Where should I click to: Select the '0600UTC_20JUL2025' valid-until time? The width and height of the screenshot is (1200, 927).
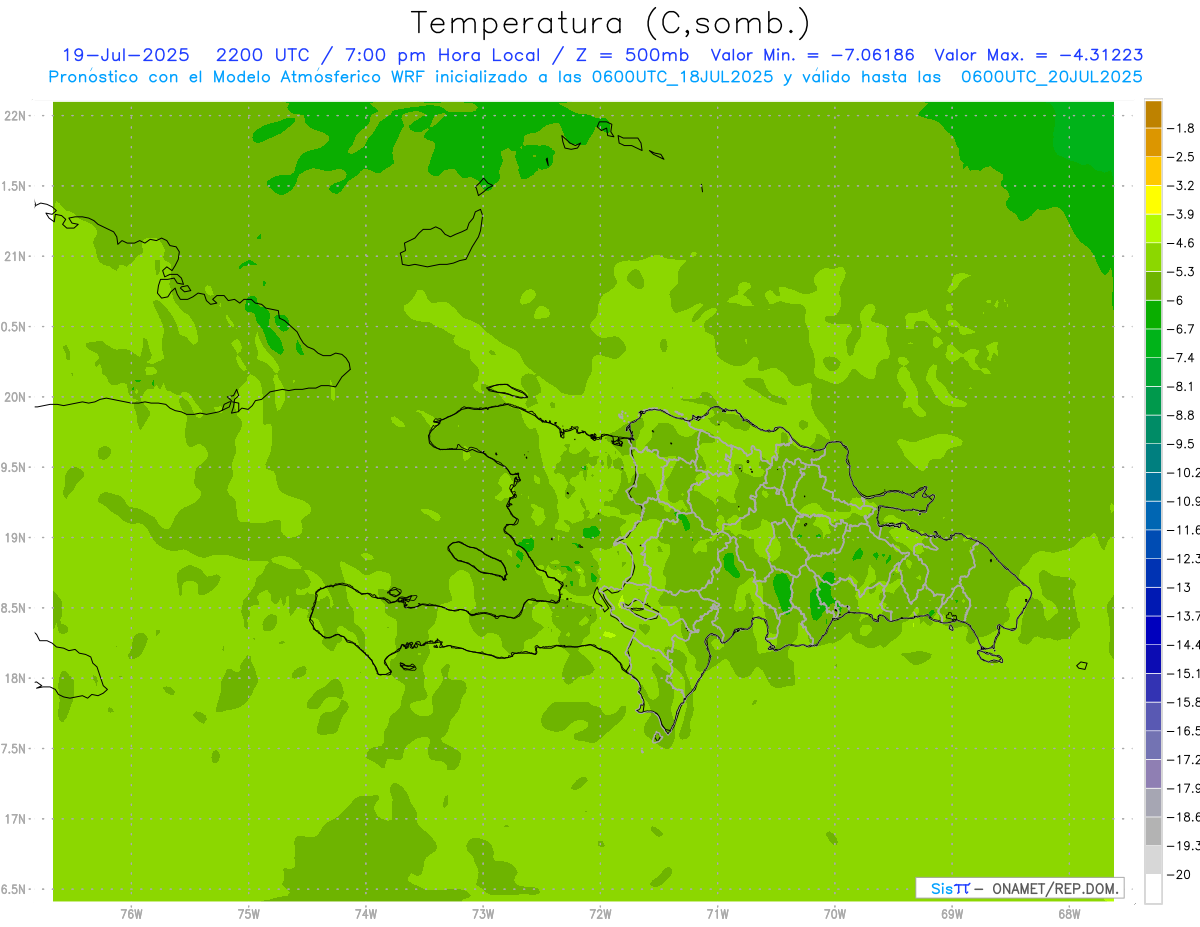[x=1052, y=77]
